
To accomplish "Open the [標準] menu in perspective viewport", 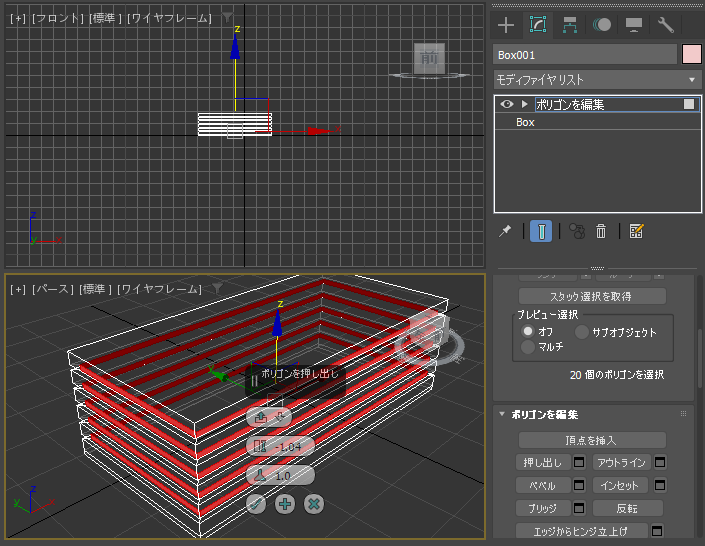I will (x=95, y=289).
